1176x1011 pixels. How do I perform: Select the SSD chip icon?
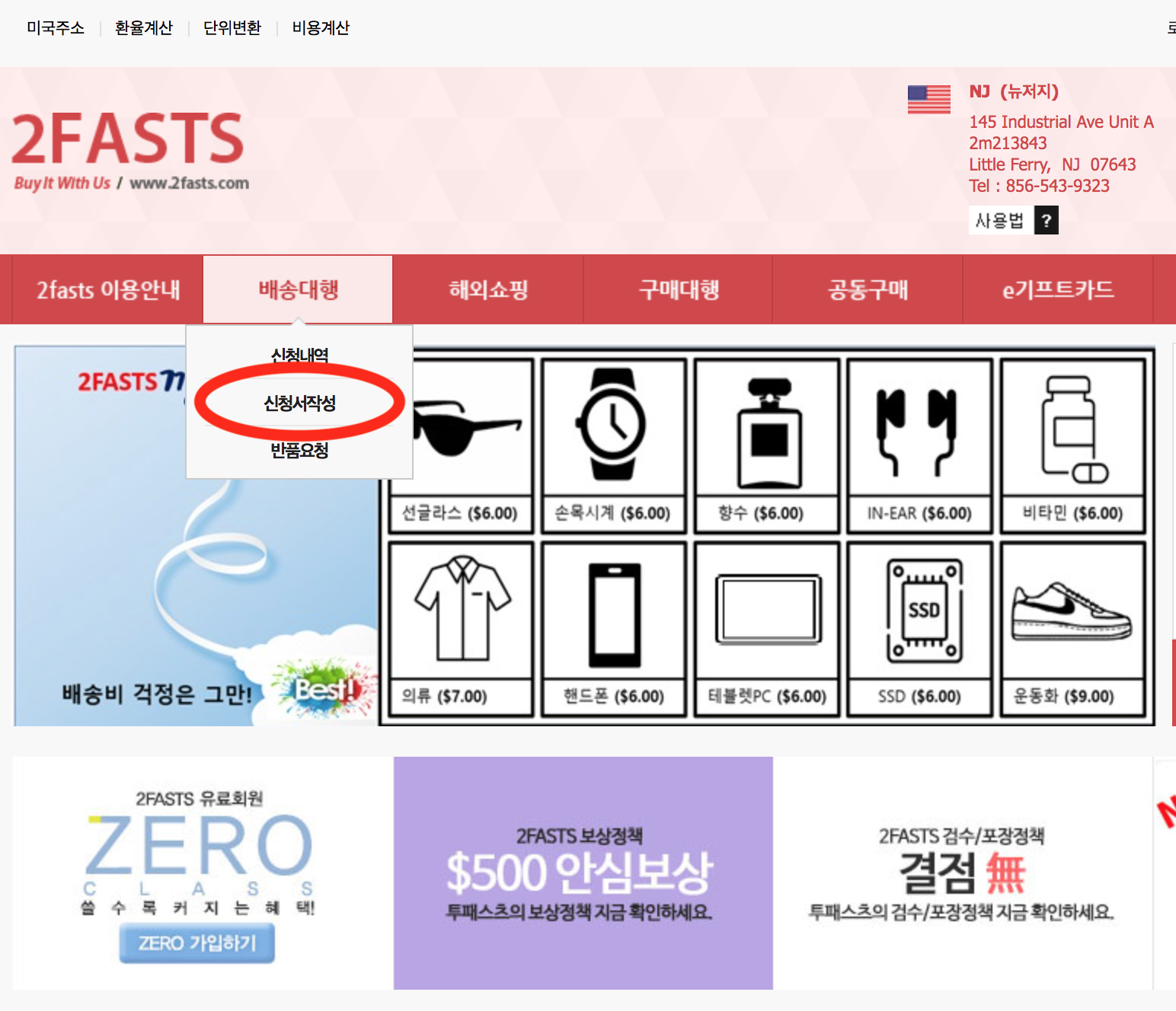tap(924, 611)
